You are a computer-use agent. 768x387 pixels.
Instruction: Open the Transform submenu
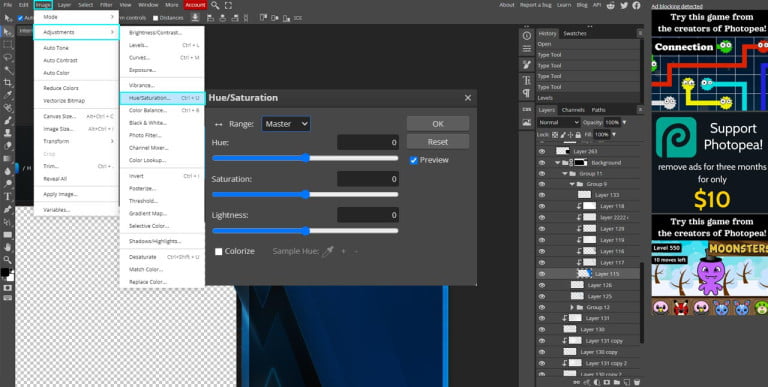coord(76,141)
